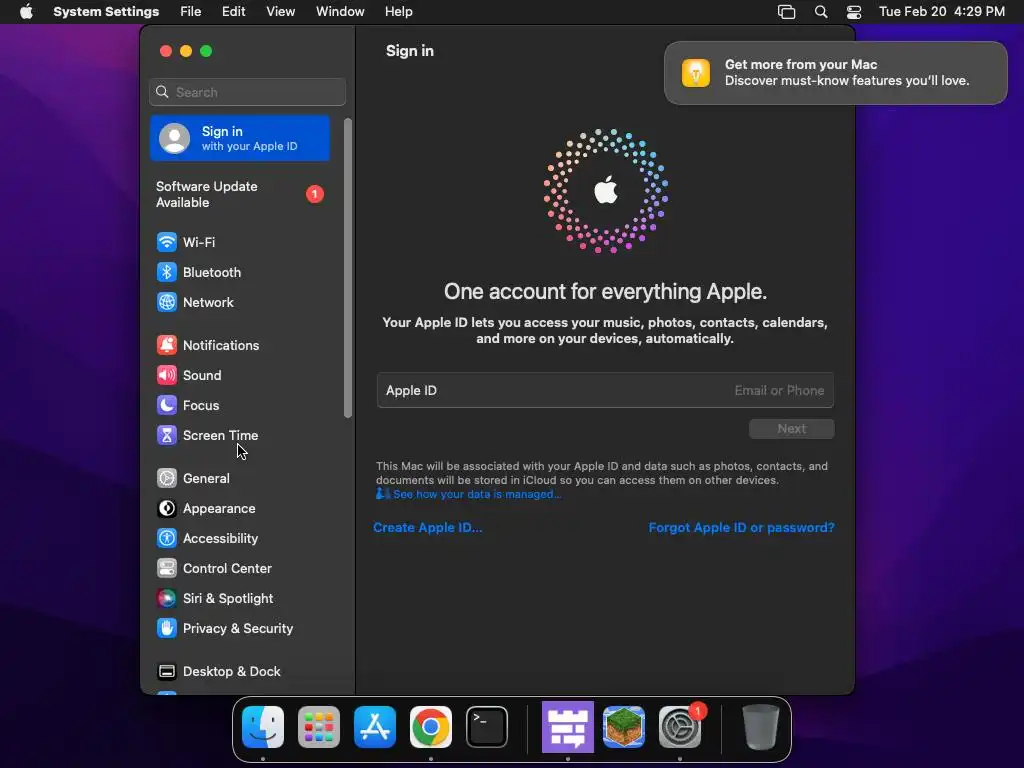The image size is (1024, 768).
Task: Open the Window menu
Action: coord(340,12)
